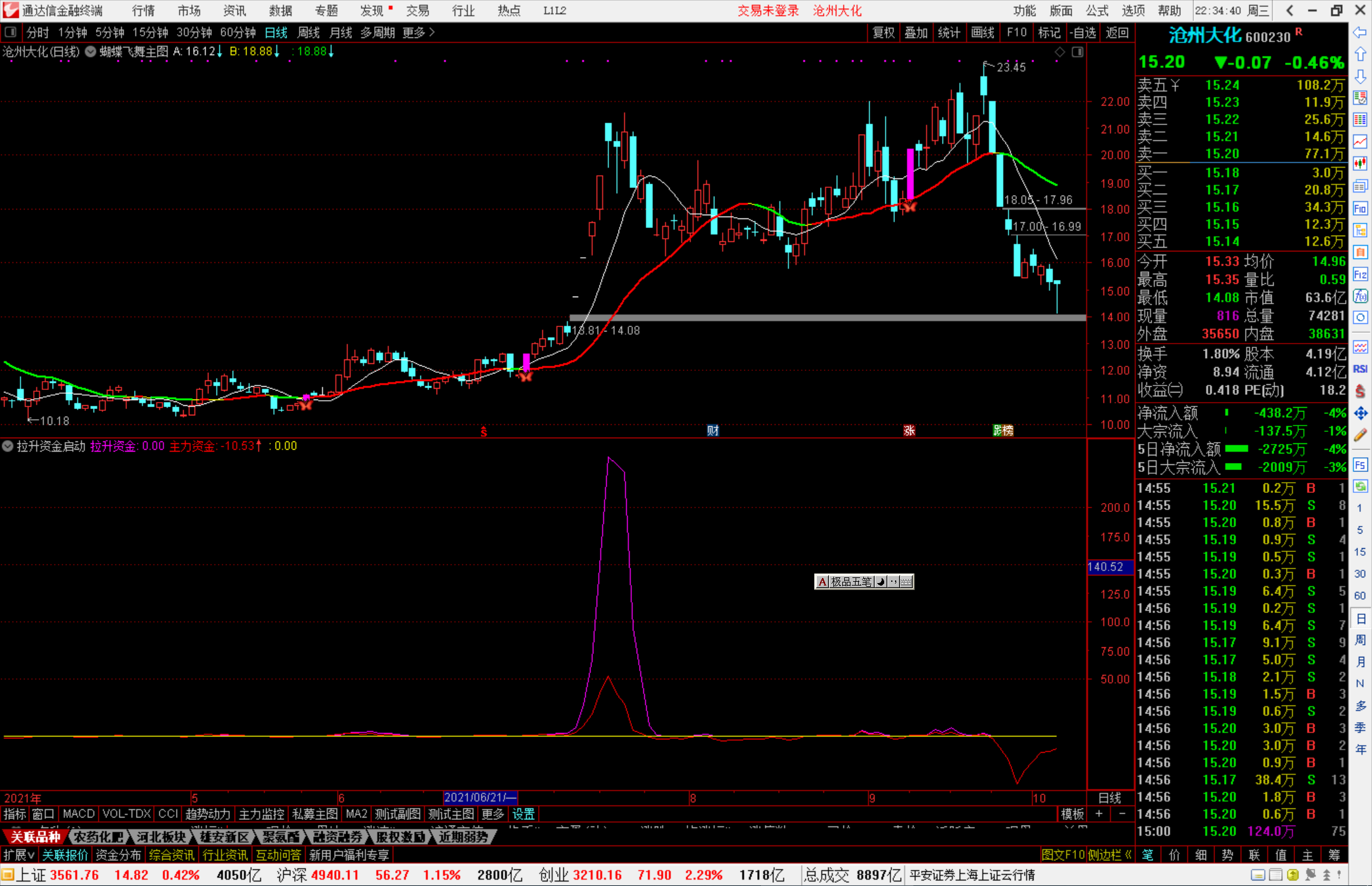
Task: Click the 140.52 axis value marker
Action: (x=1110, y=567)
